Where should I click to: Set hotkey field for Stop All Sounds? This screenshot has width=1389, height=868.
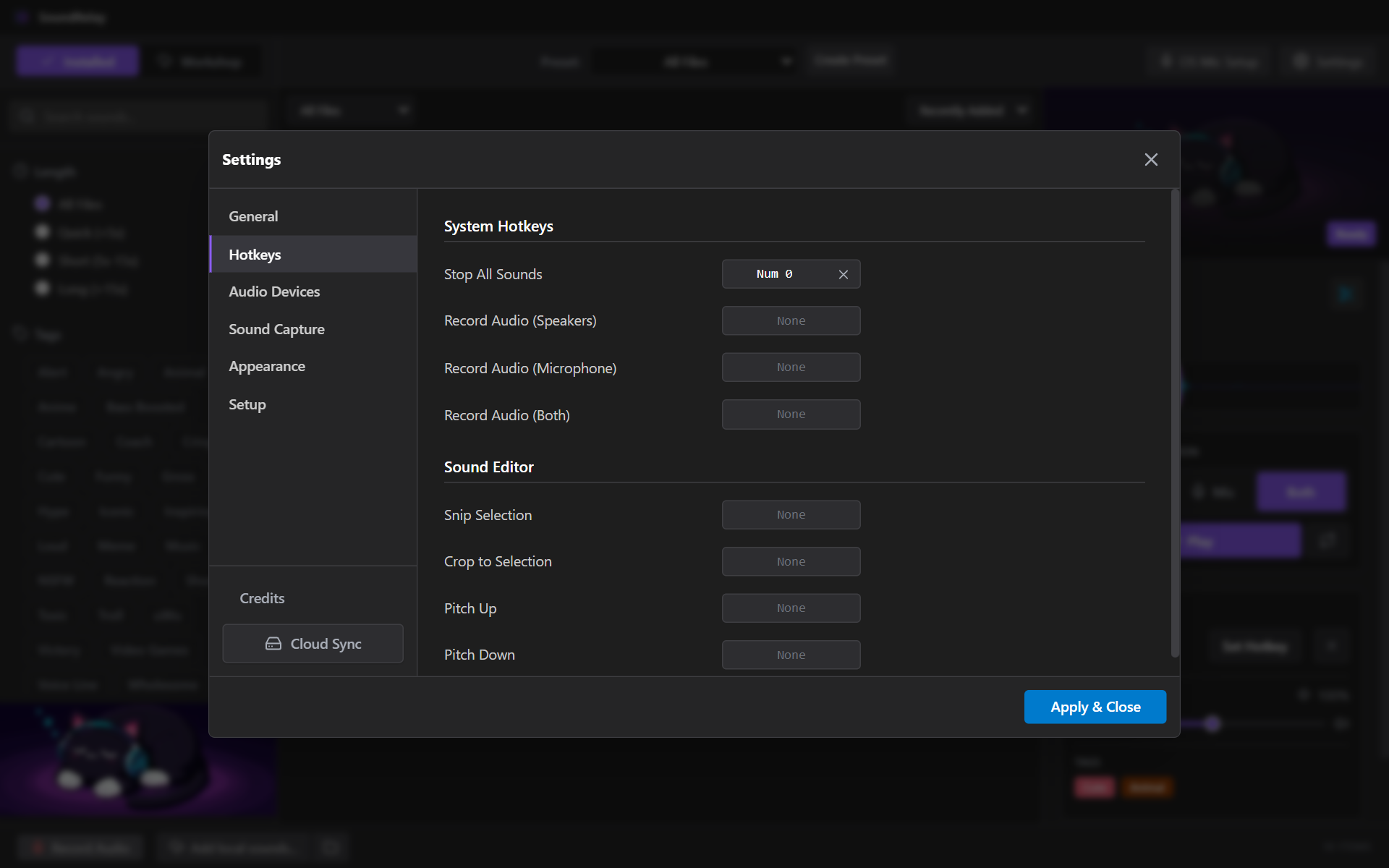coord(791,274)
